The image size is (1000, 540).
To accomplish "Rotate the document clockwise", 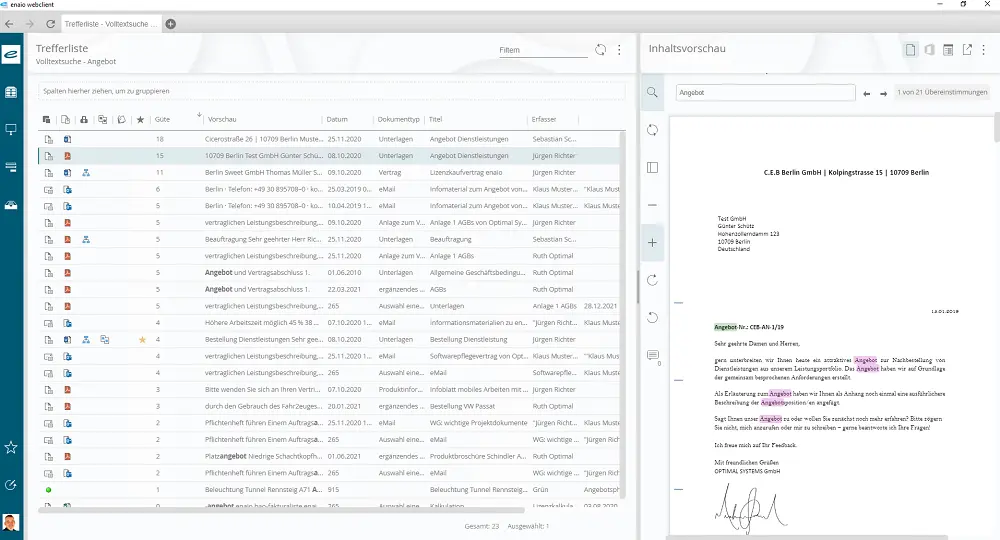I will coord(652,281).
